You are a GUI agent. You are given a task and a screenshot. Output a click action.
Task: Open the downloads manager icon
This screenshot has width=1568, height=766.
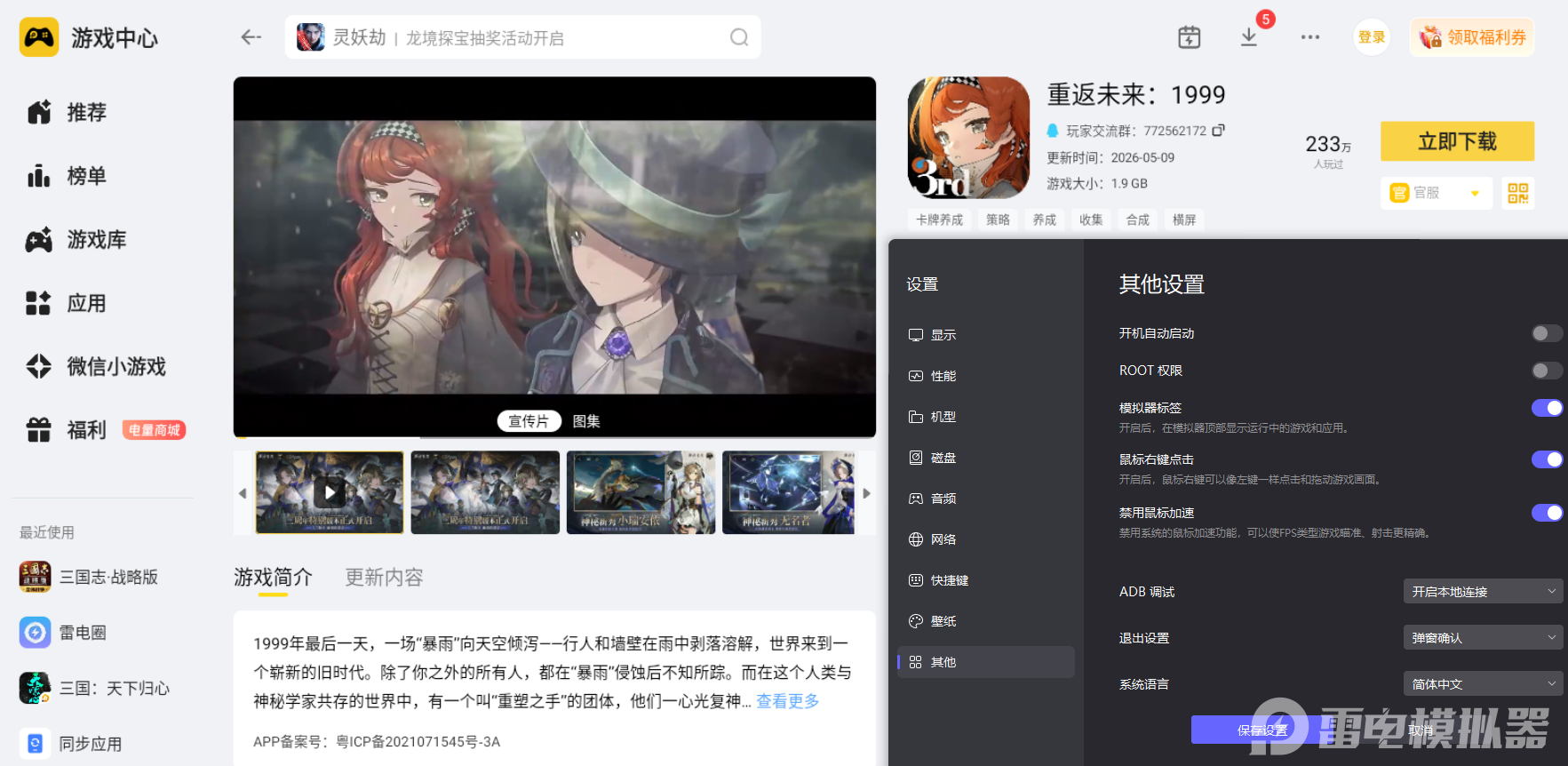pos(1249,37)
